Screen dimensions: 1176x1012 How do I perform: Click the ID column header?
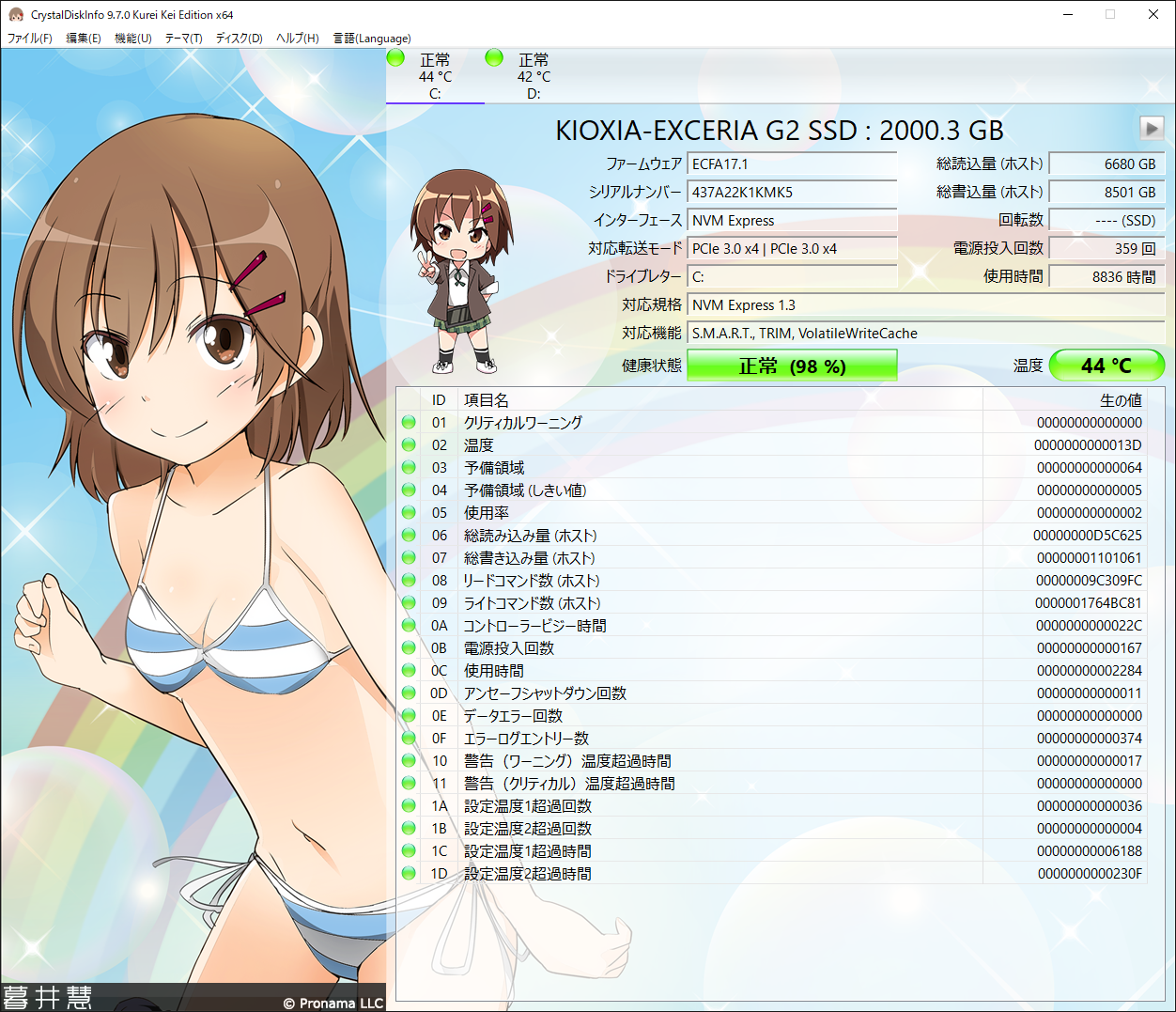click(439, 400)
